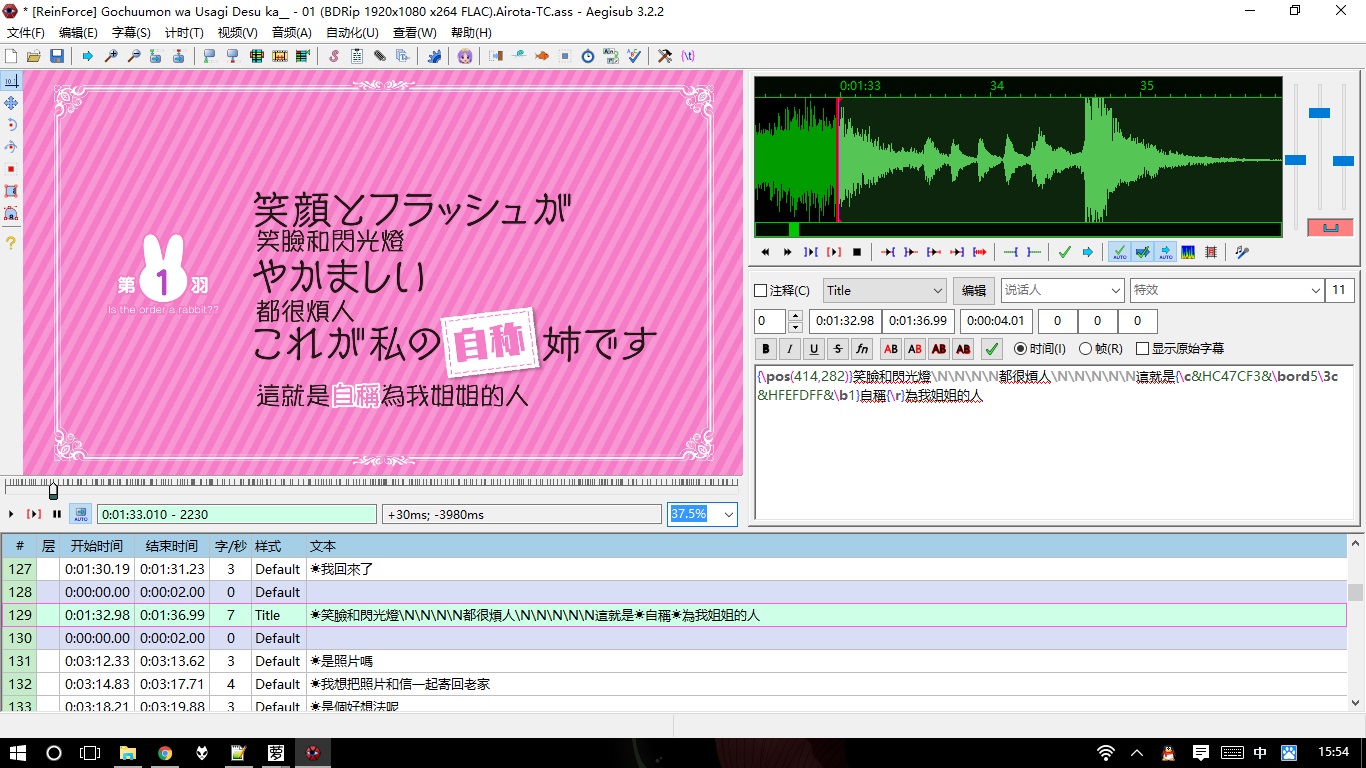Open the Styles Manager (pink S icon)
The width and height of the screenshot is (1366, 768).
pyautogui.click(x=334, y=56)
